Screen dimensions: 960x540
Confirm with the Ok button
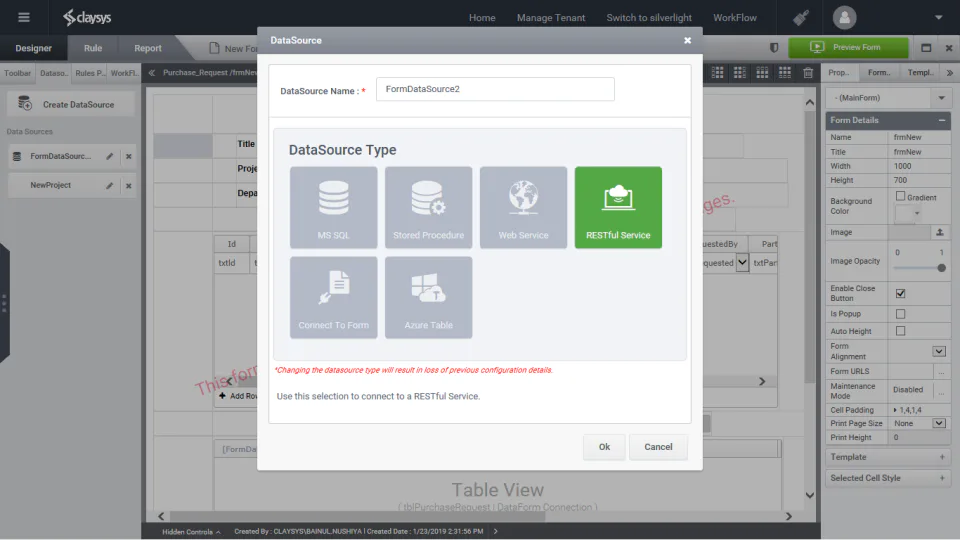tap(604, 447)
